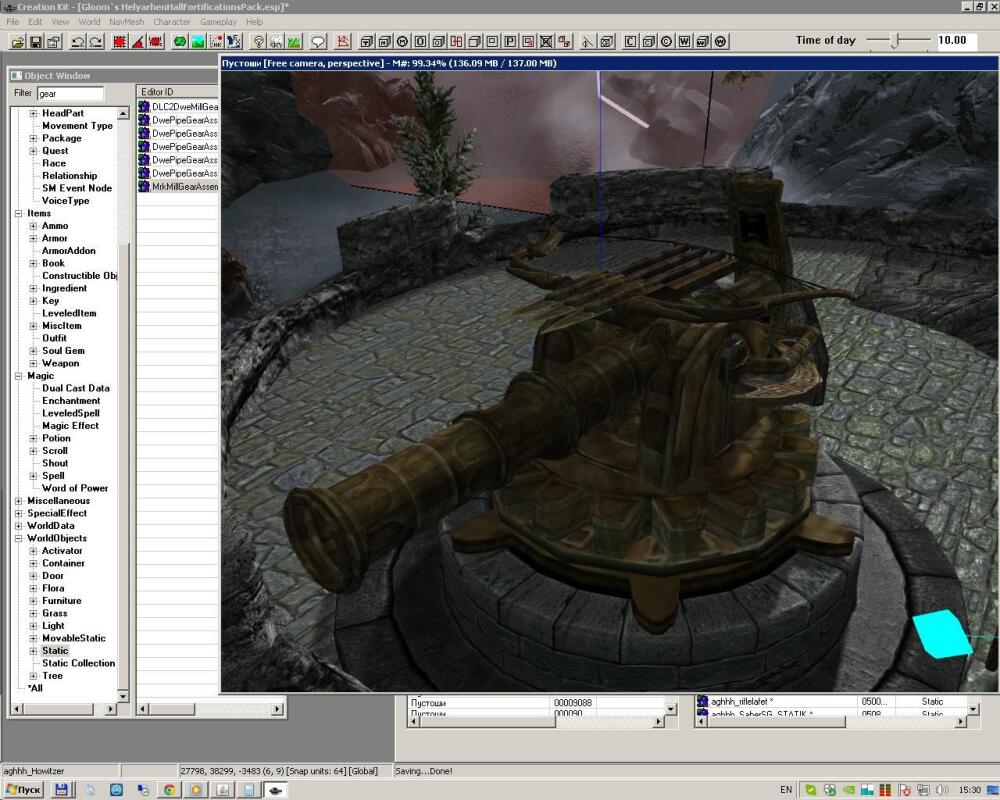Open the NavMesh menu
The height and width of the screenshot is (800, 1000).
126,22
